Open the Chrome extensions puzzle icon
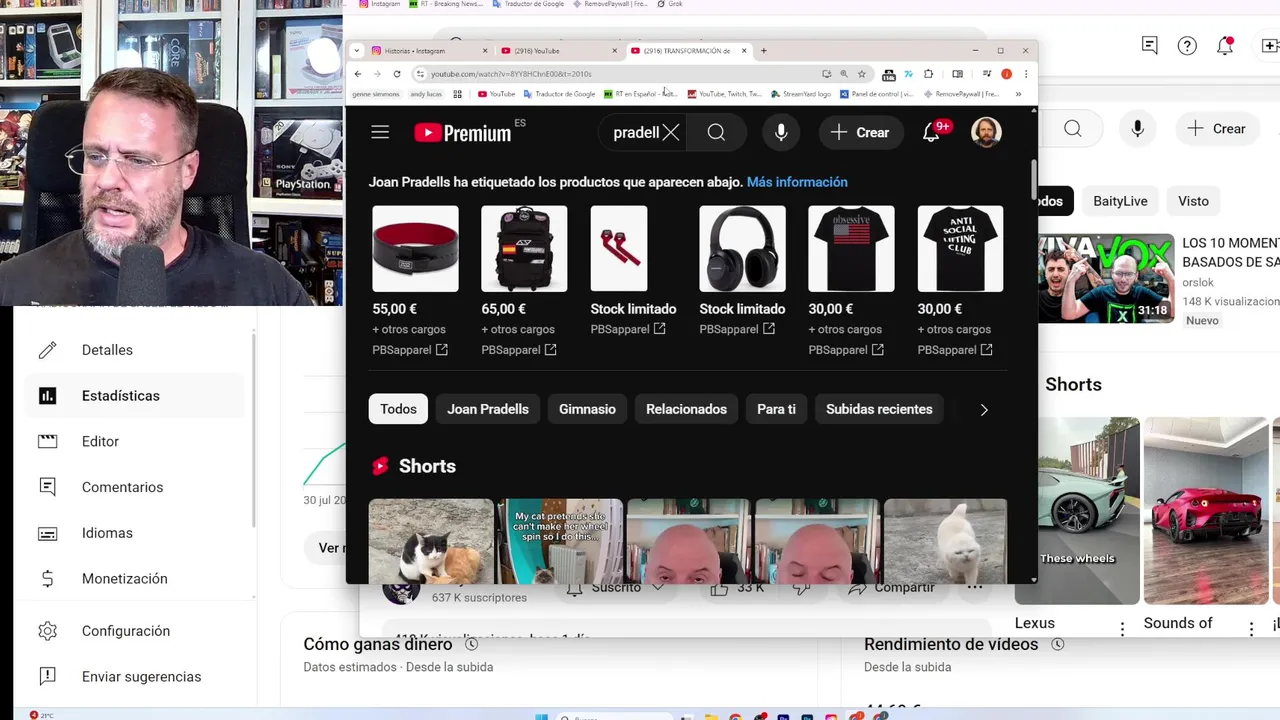1280x720 pixels. (x=929, y=74)
